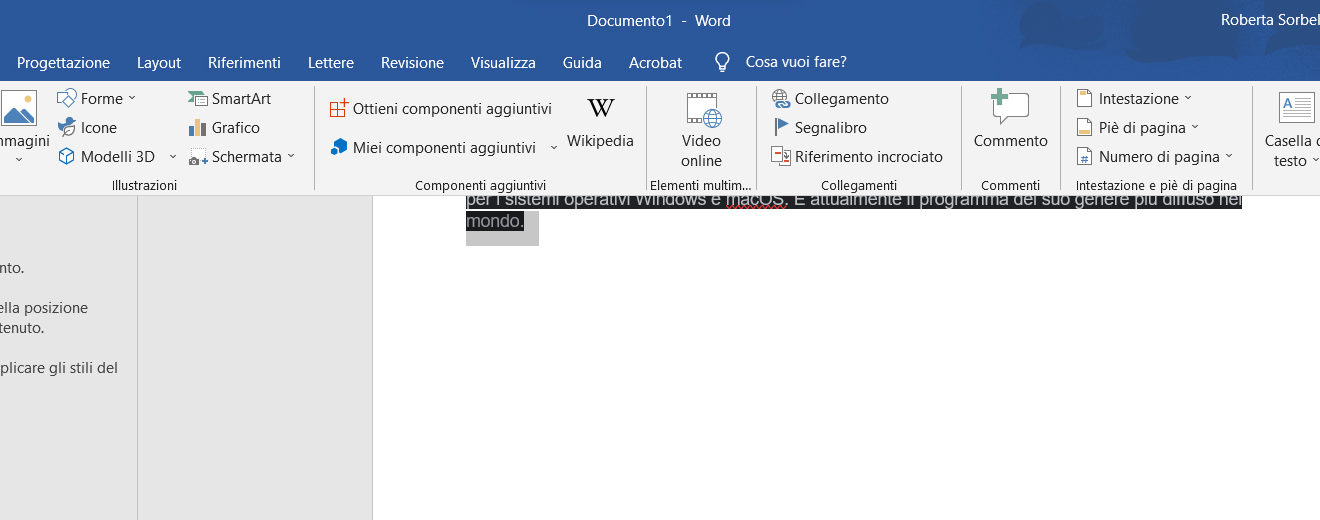Screen dimensions: 1320x520
Task: Expand the Casella di testo dropdown arrow
Action: click(x=1315, y=161)
